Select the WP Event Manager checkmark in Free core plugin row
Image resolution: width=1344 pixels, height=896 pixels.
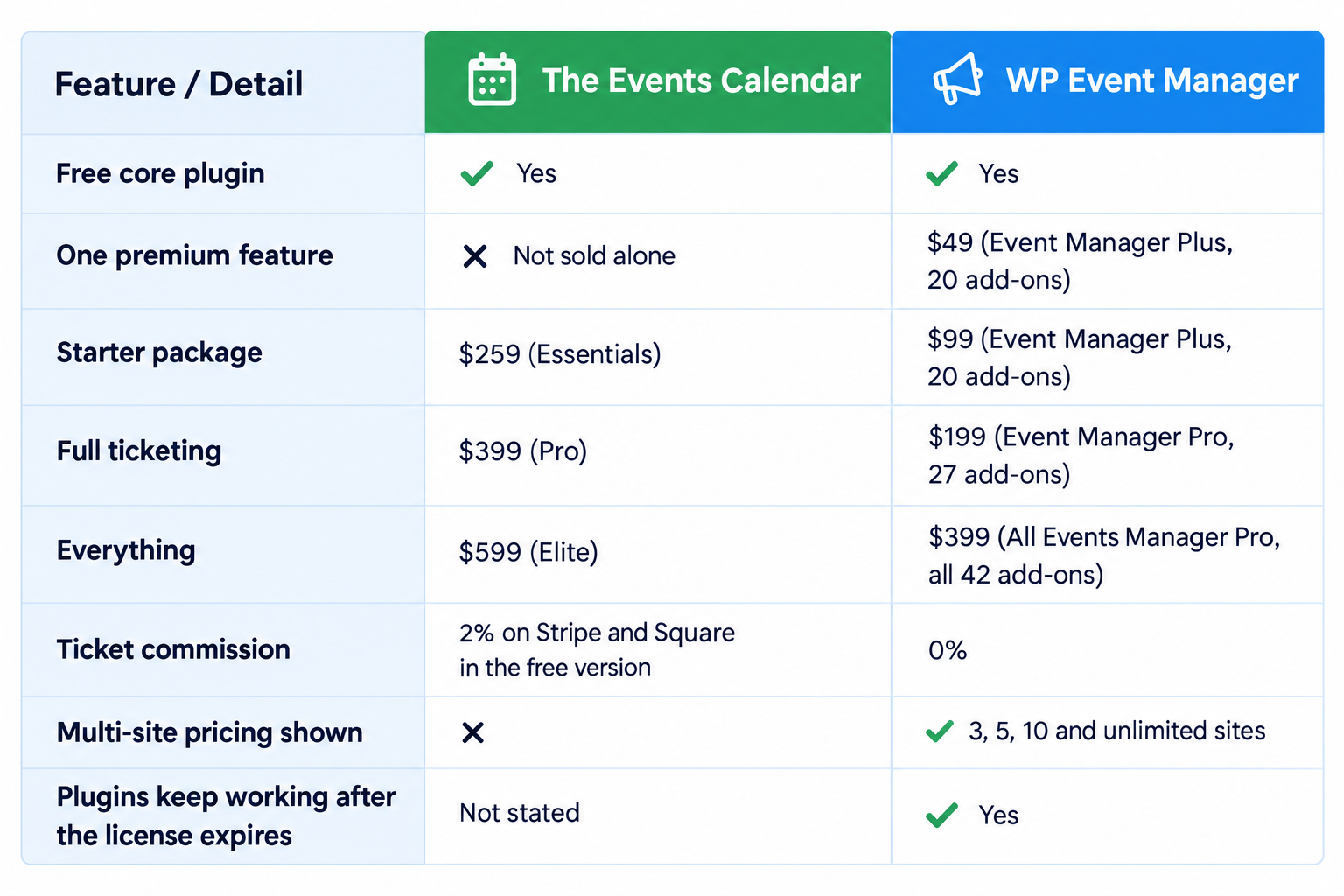coord(941,173)
